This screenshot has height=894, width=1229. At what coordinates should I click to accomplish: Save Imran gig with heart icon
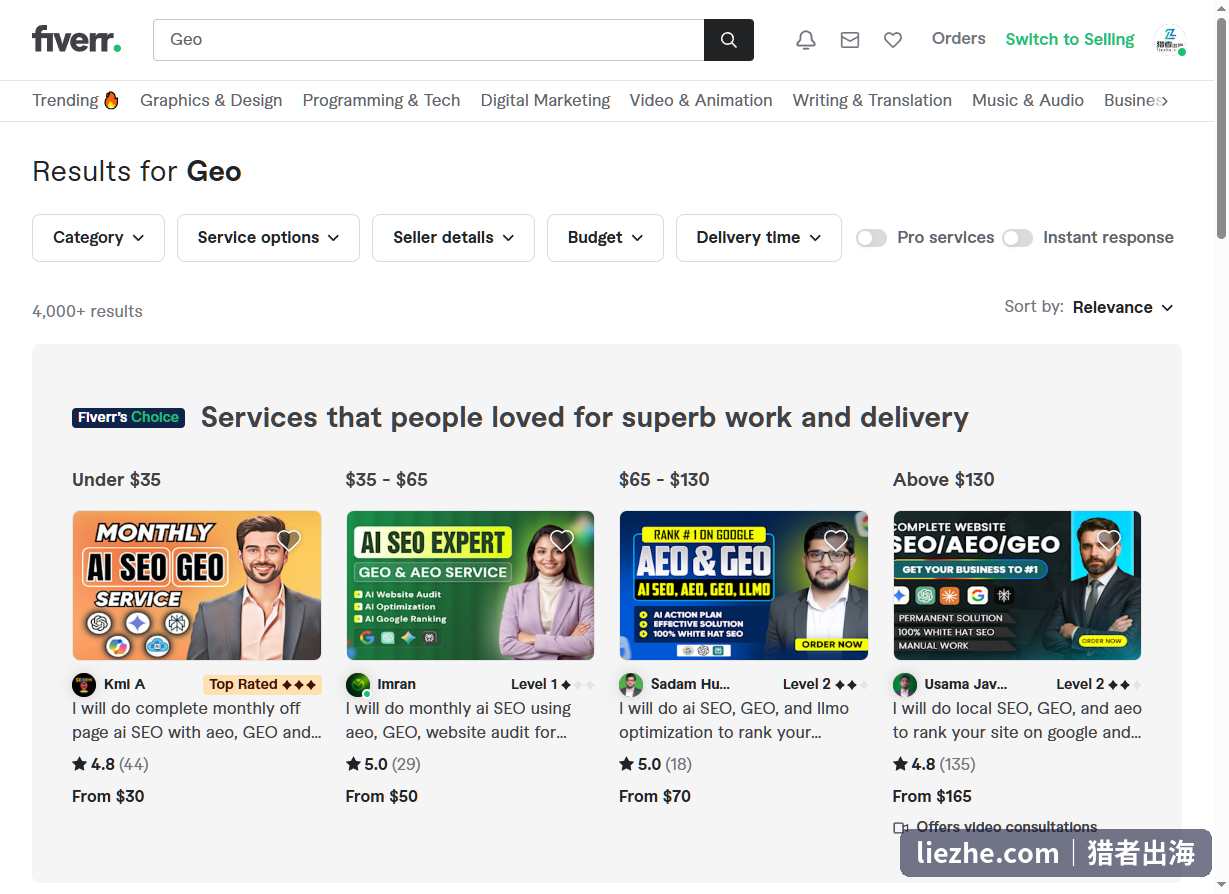click(x=562, y=540)
